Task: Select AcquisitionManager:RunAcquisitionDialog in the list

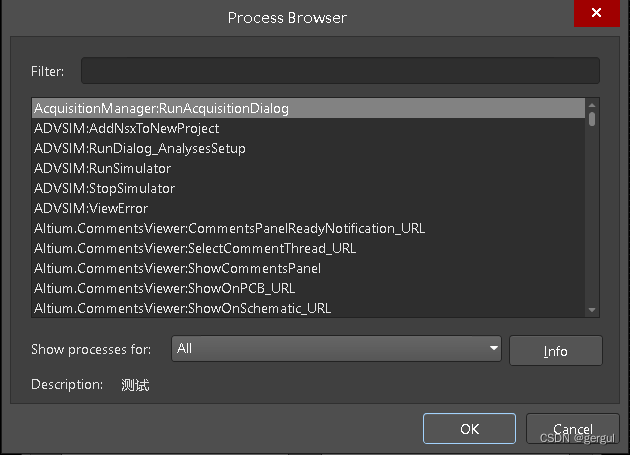Action: click(x=308, y=108)
